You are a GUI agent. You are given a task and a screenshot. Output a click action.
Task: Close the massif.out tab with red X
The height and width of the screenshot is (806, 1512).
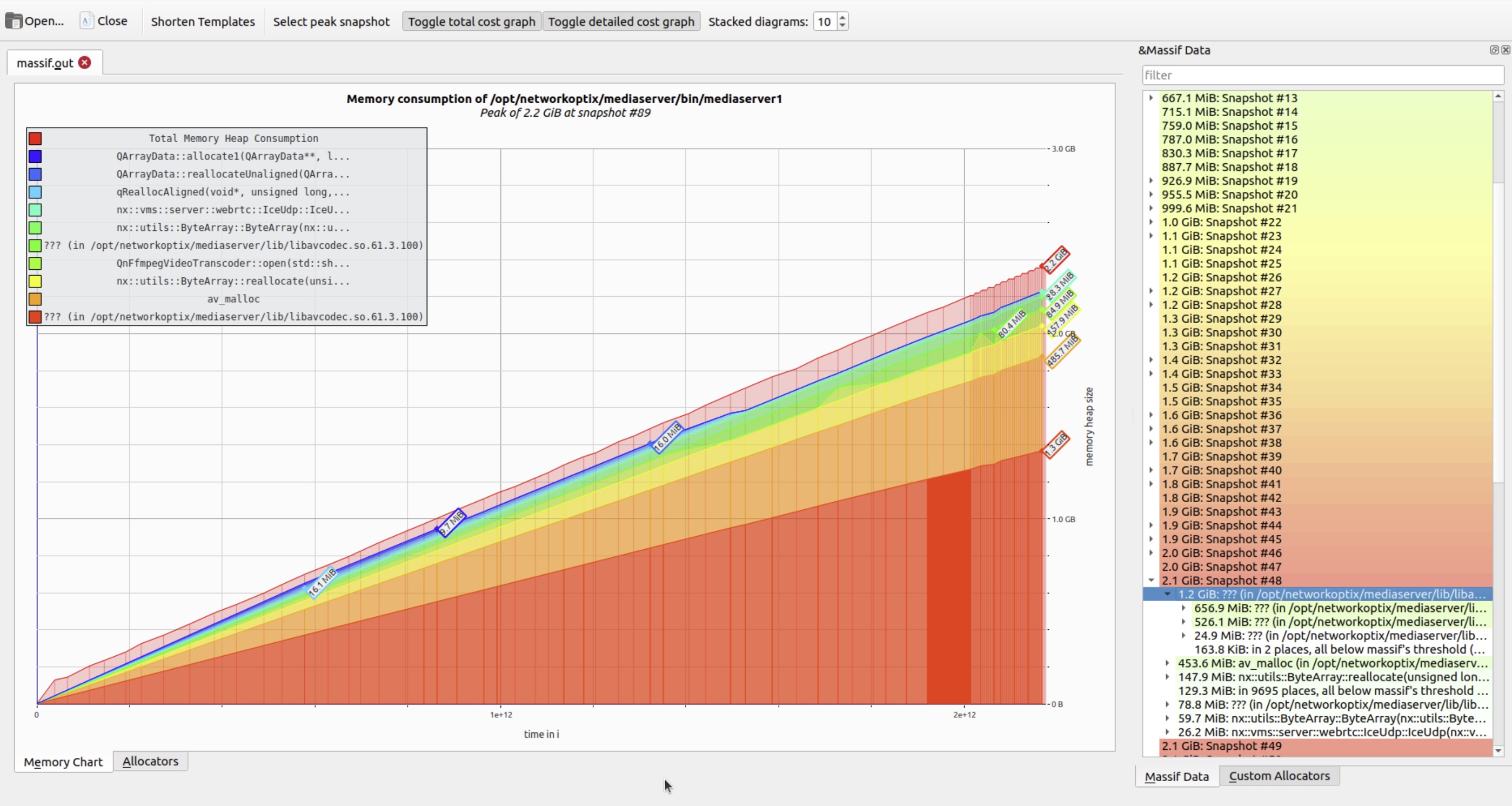coord(85,63)
